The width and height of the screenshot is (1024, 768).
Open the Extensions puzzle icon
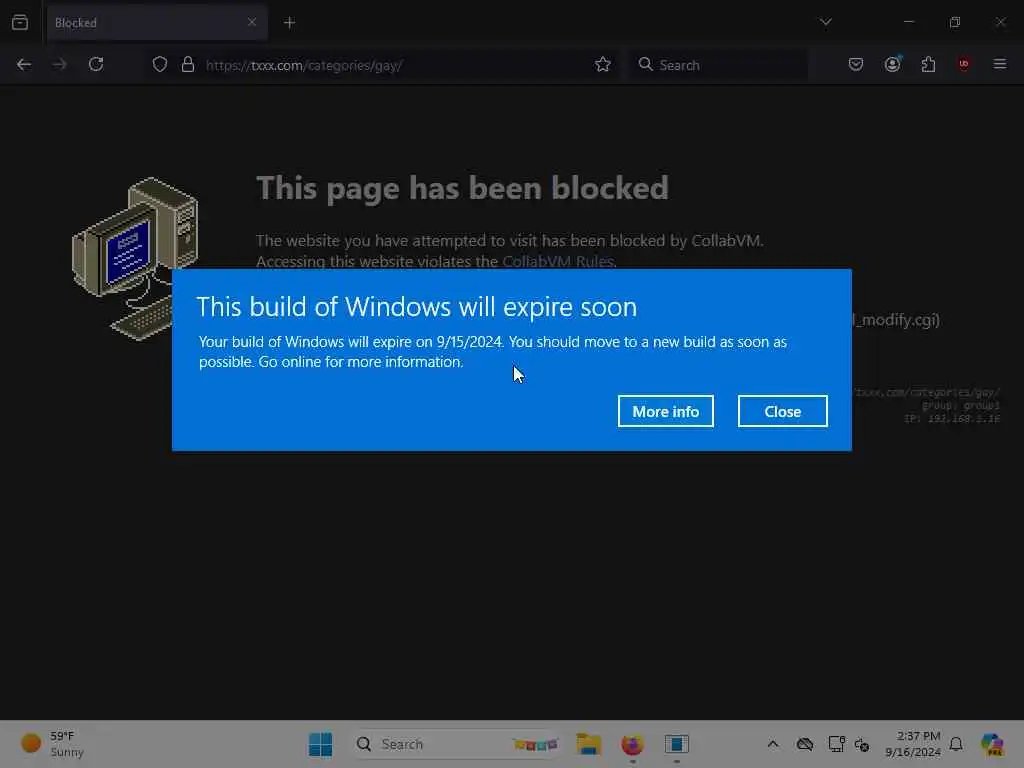tap(928, 65)
